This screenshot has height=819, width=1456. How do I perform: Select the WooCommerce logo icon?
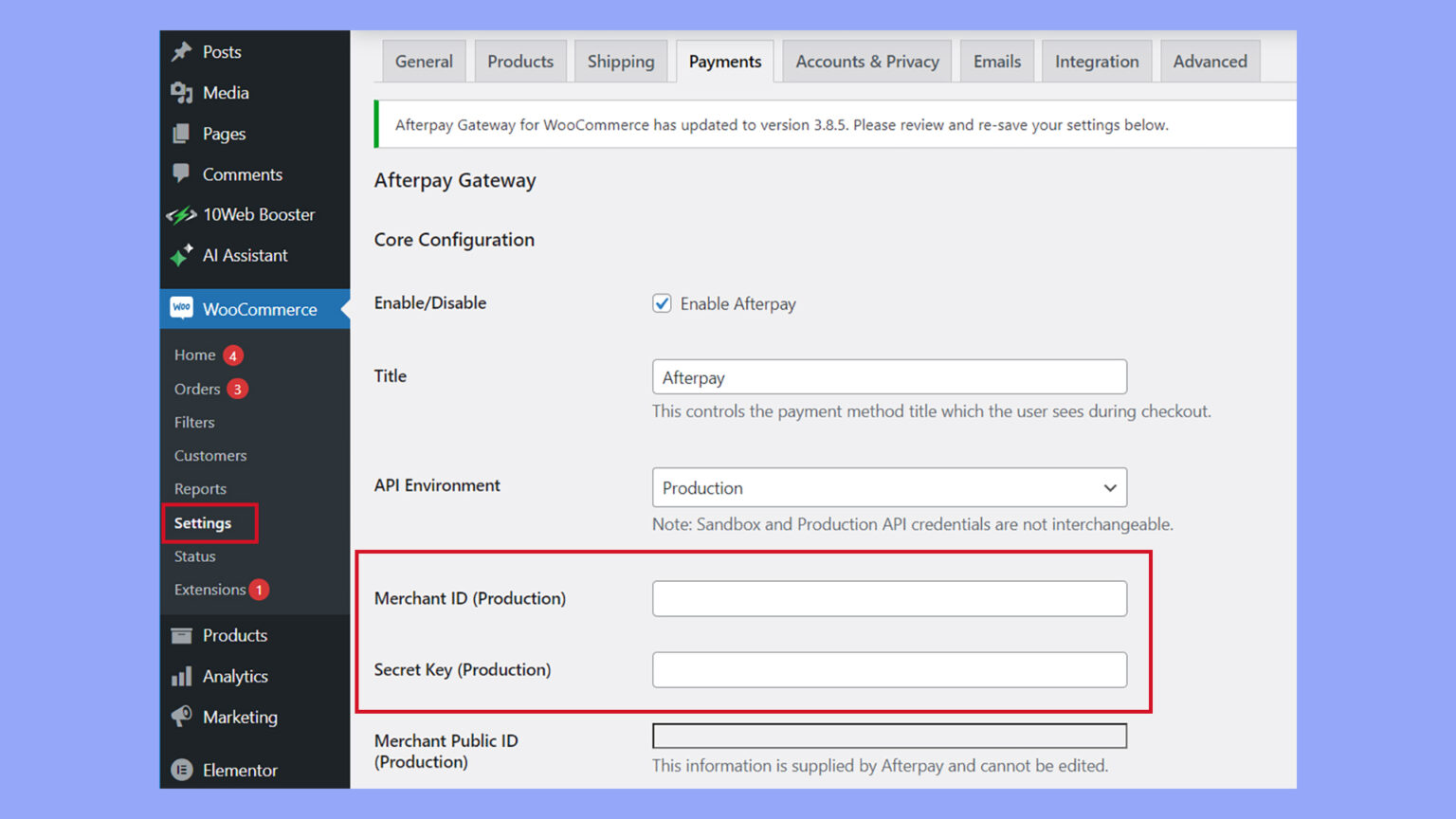[182, 308]
